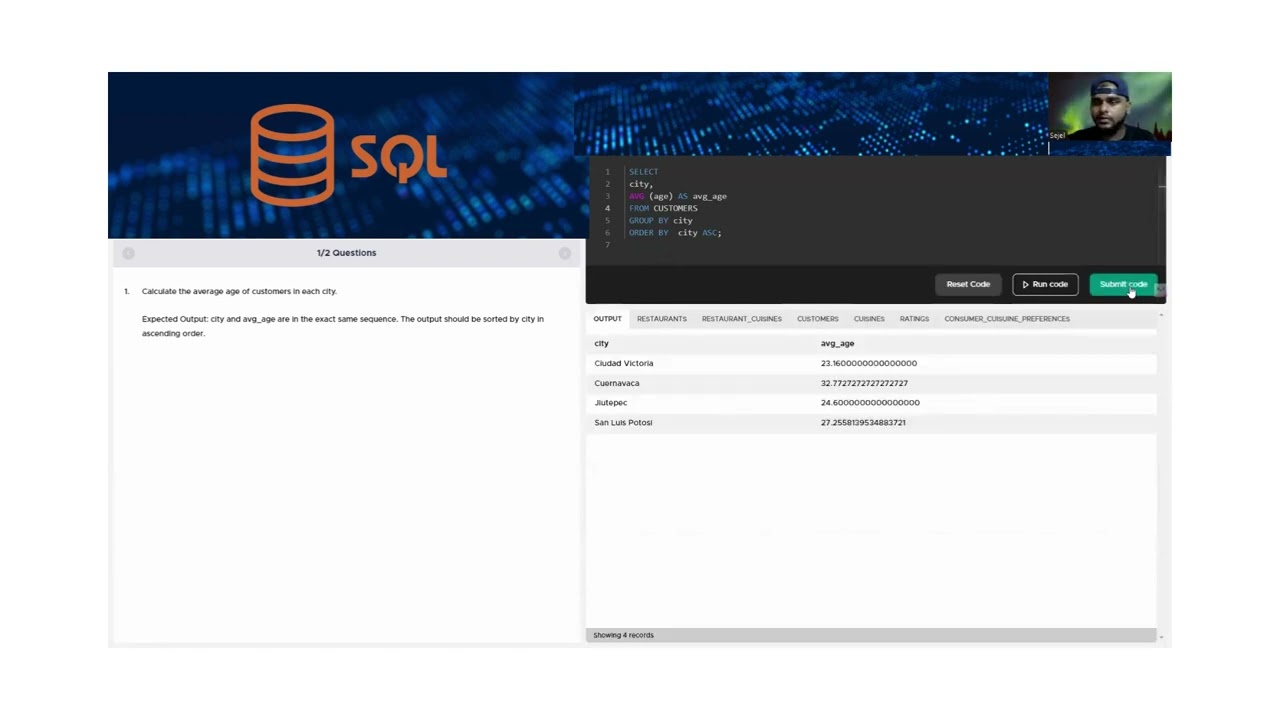Open the RESTAURANTS table tab

pos(662,319)
